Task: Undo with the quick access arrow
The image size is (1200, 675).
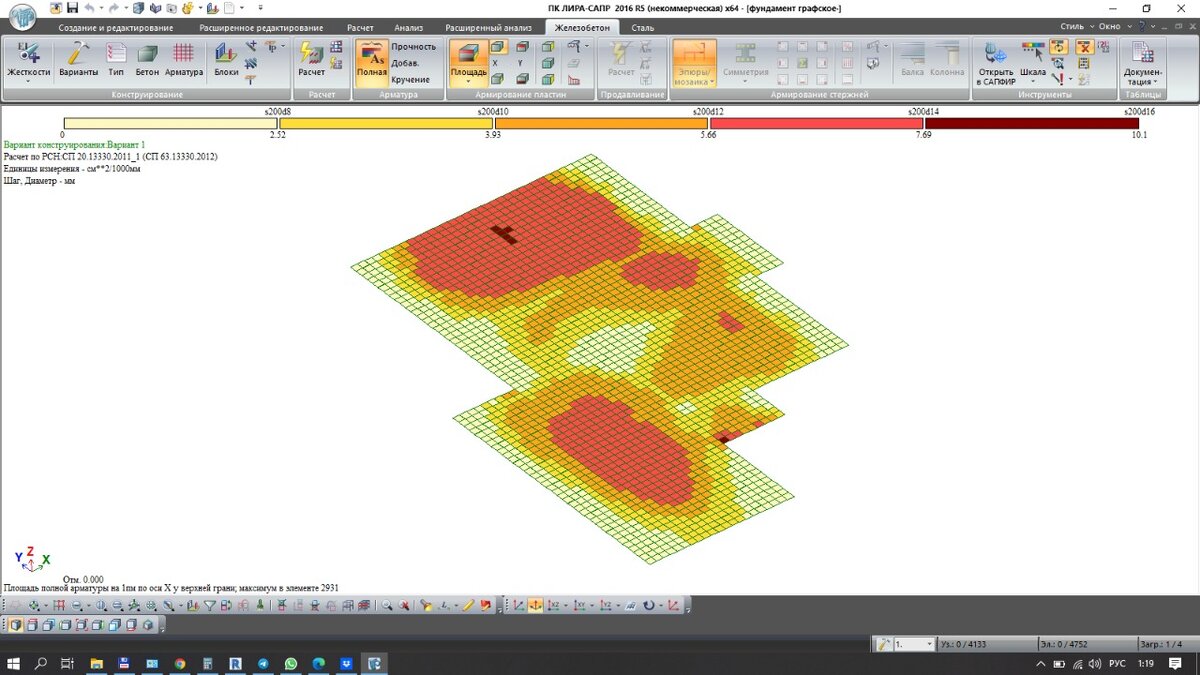Action: pyautogui.click(x=89, y=8)
